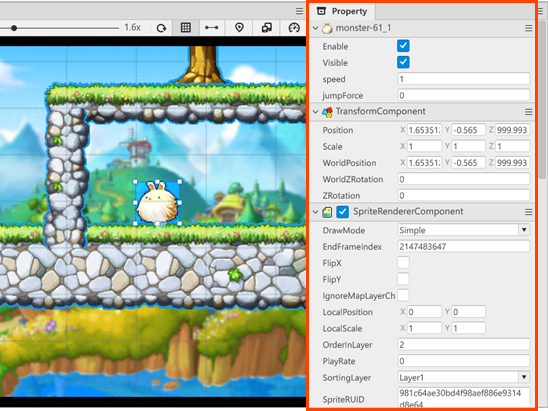This screenshot has height=411, width=548.
Task: Adjust the zoom slider handle
Action: click(x=14, y=28)
